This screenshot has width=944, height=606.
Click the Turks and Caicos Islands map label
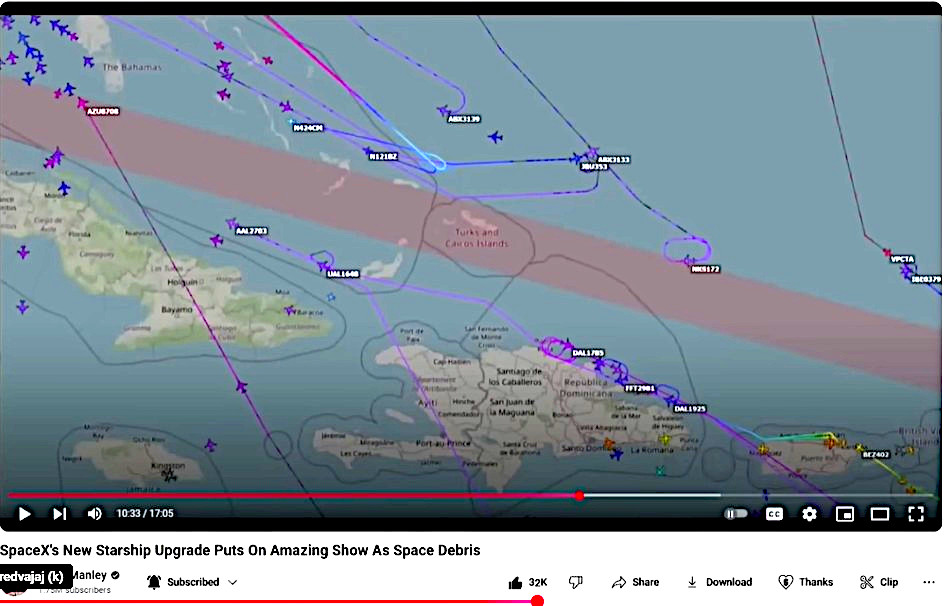pos(477,238)
